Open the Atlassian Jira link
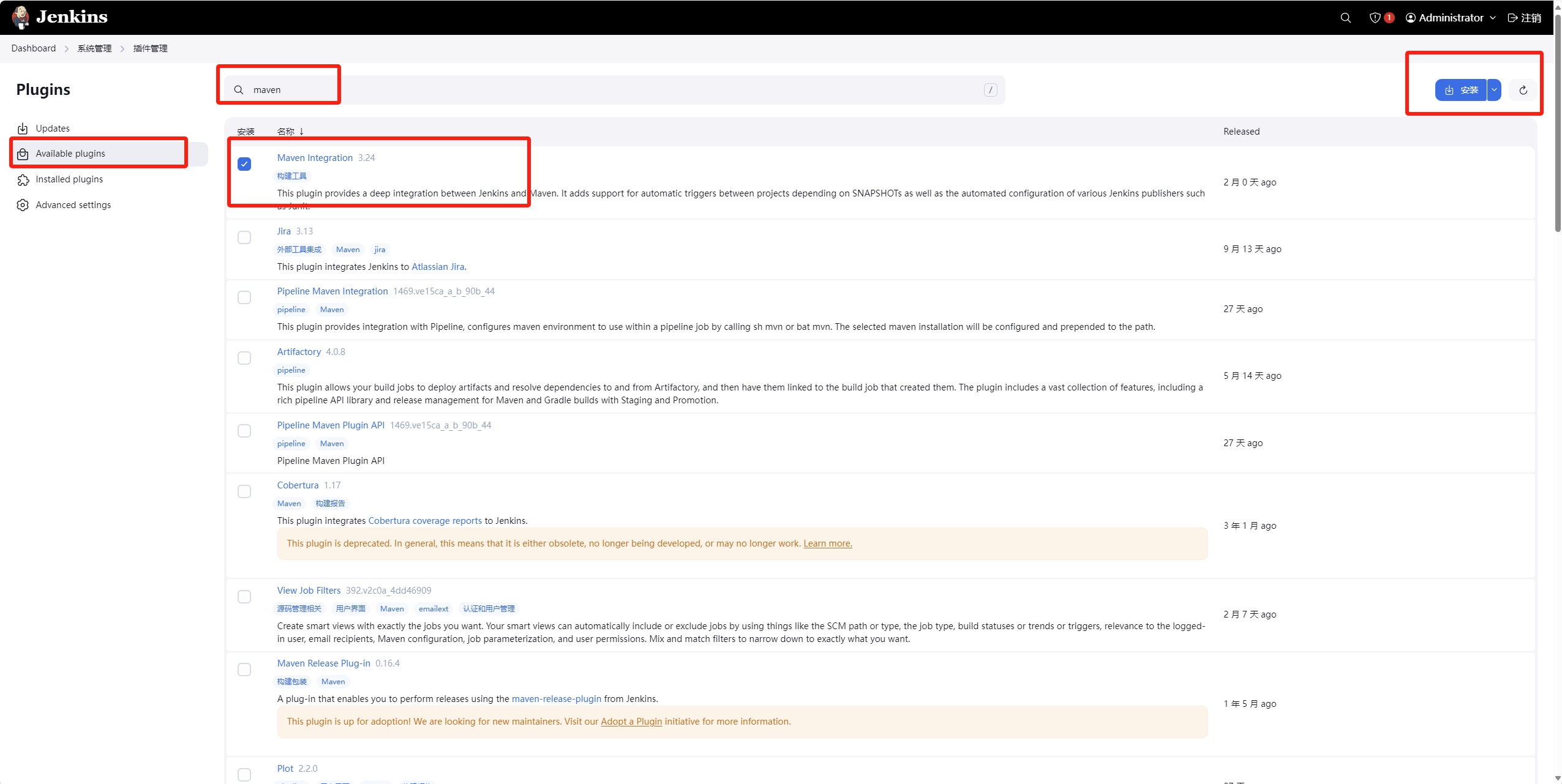This screenshot has width=1562, height=784. 438,267
